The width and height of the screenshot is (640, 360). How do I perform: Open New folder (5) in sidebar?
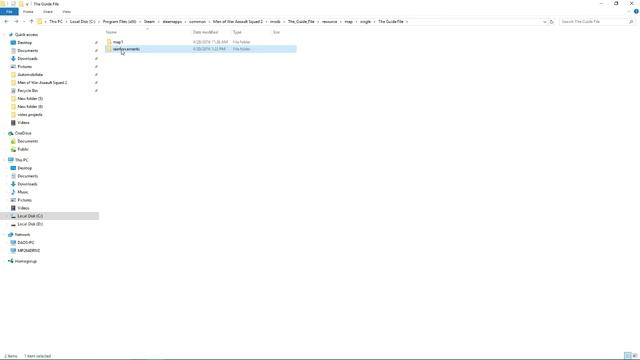[30, 99]
